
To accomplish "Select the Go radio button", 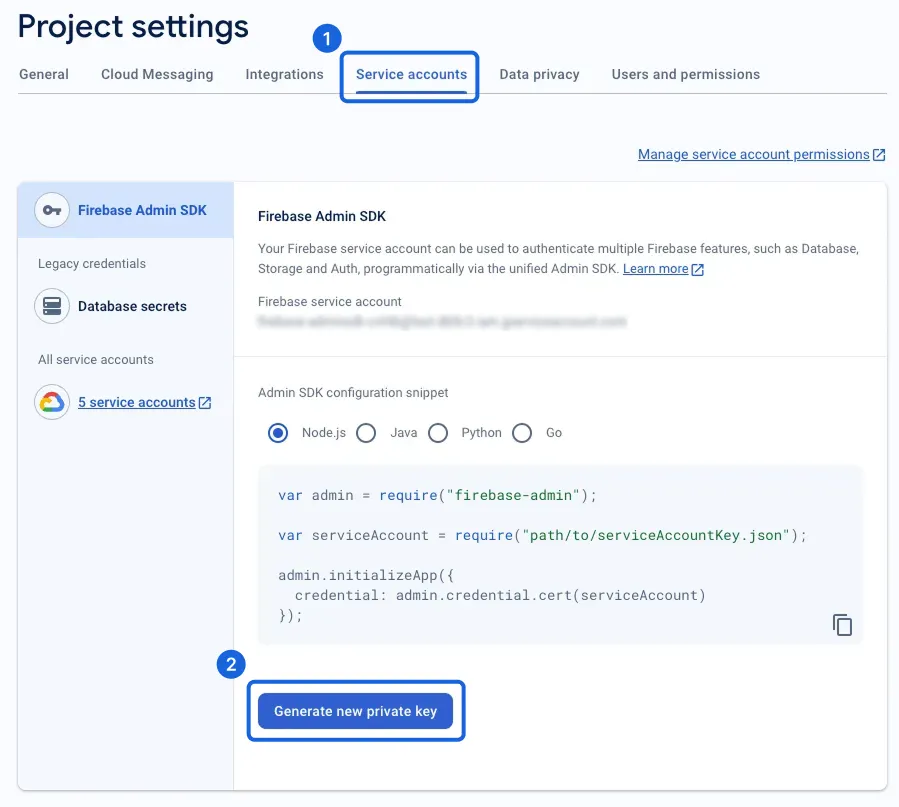I will (x=522, y=433).
